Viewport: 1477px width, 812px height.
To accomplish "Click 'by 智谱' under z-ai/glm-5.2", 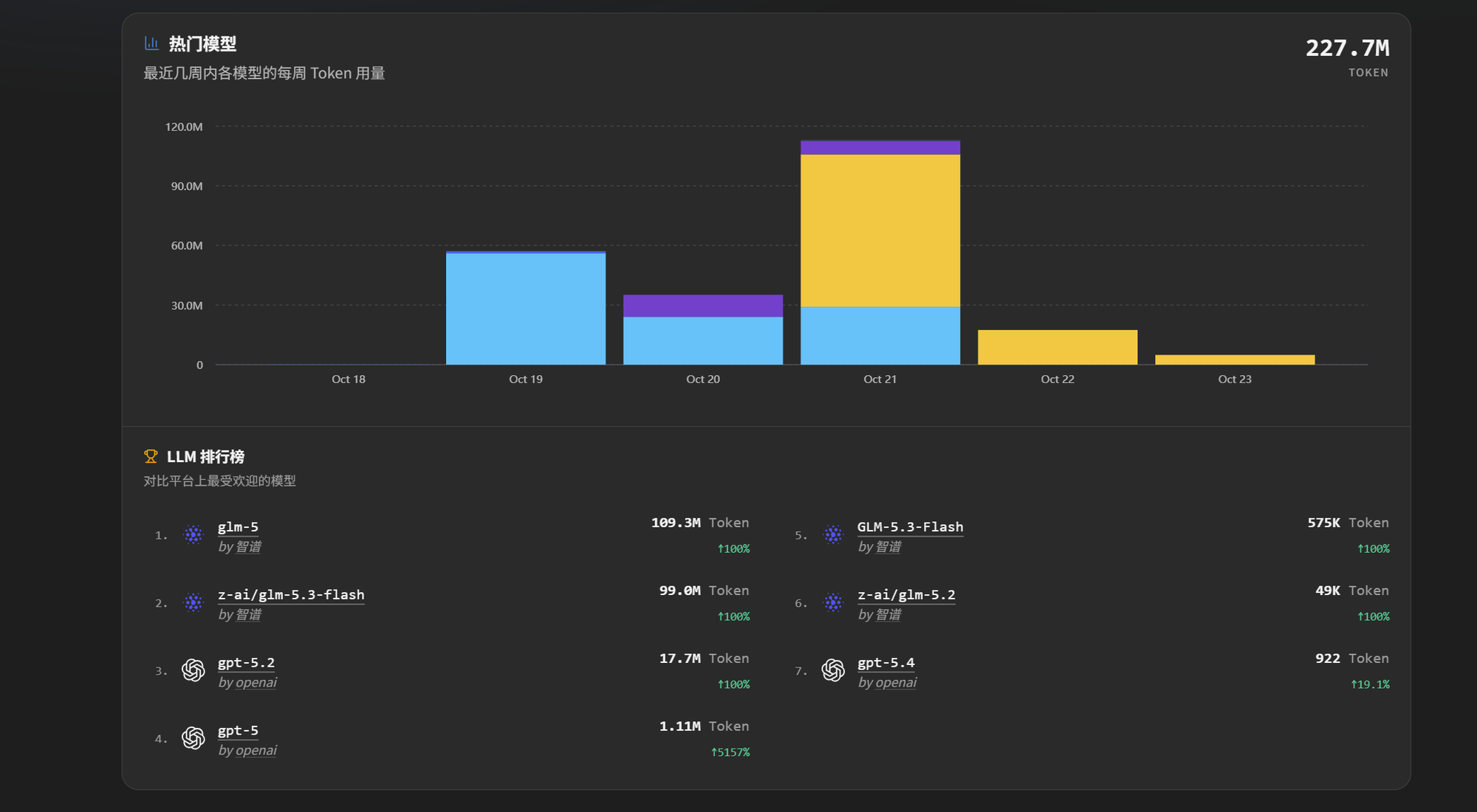I will [879, 615].
